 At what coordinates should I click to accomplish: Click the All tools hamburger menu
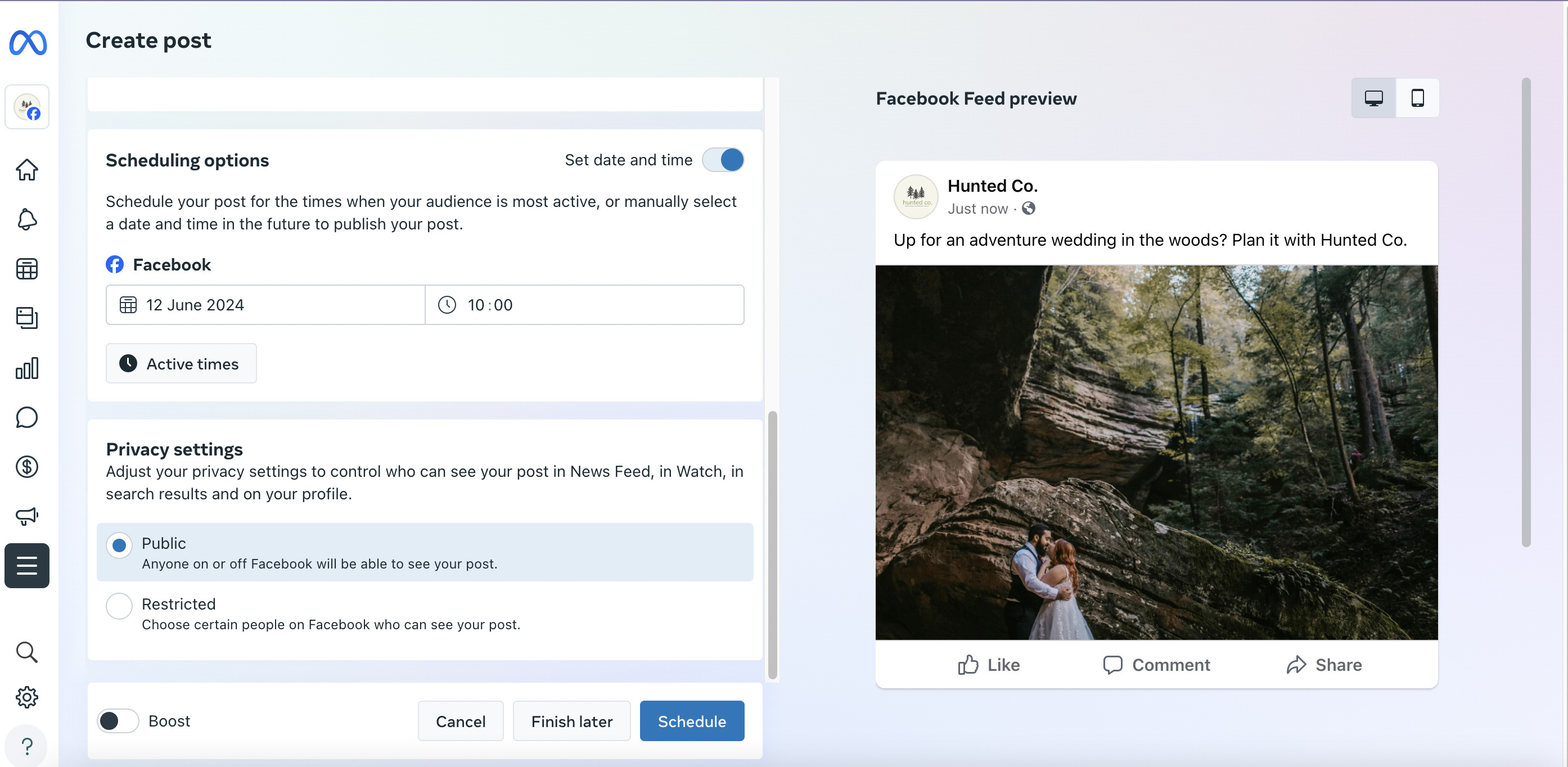[x=27, y=566]
